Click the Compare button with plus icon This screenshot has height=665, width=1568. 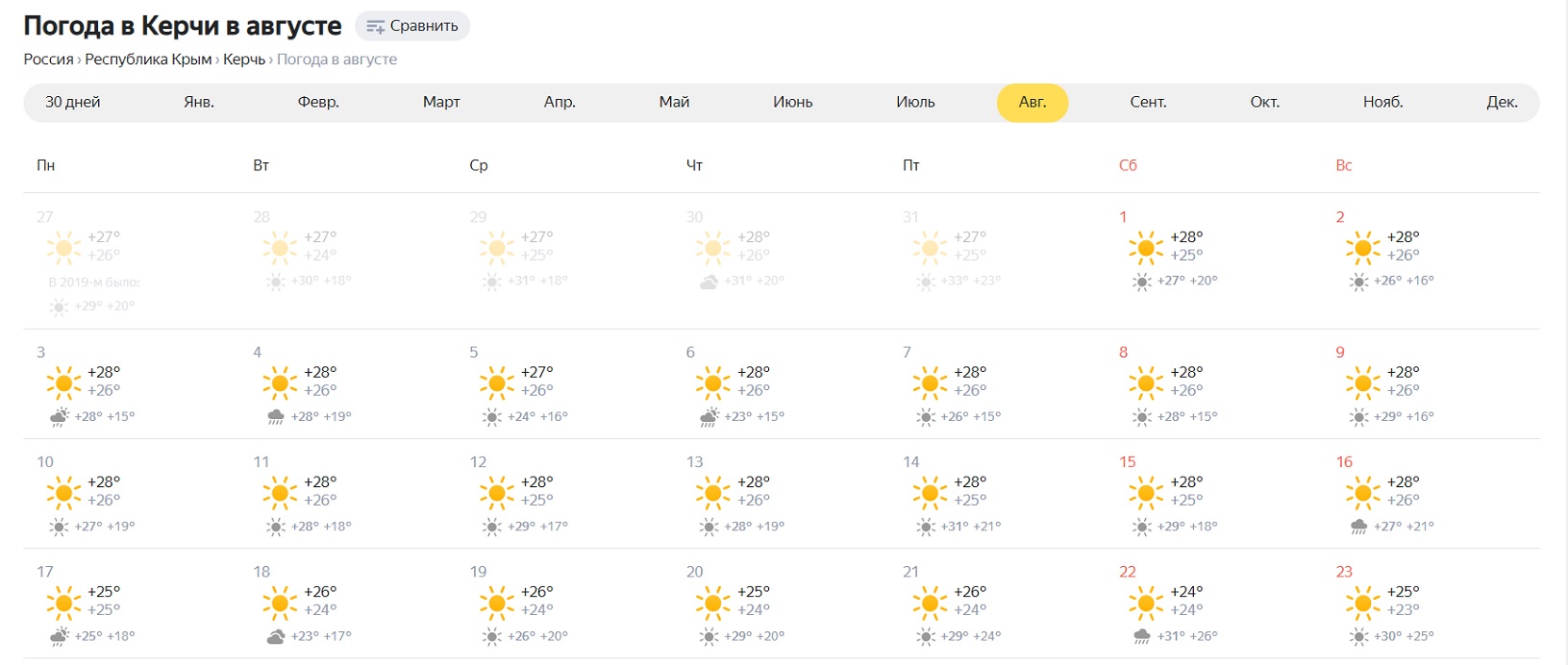(412, 26)
